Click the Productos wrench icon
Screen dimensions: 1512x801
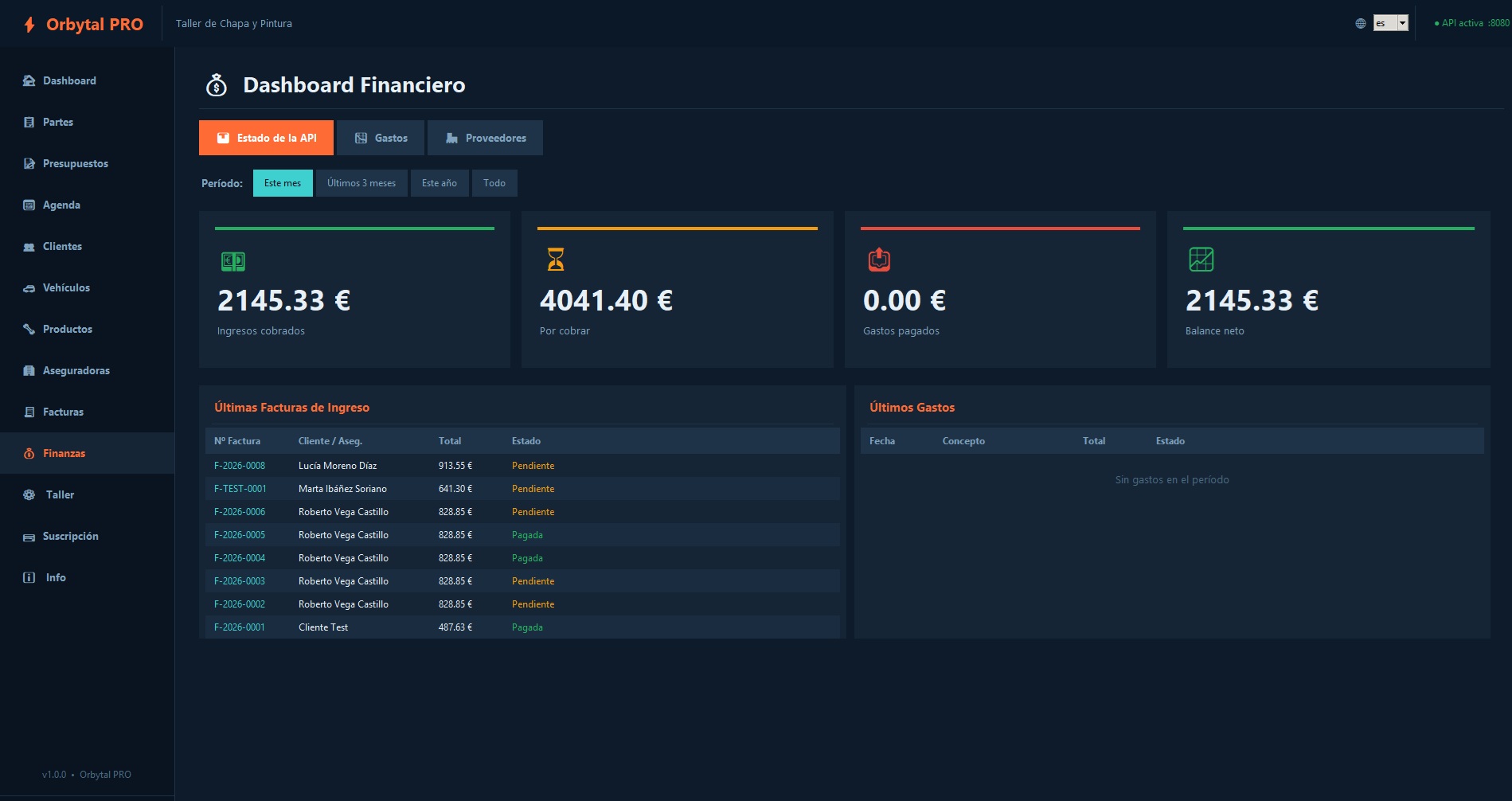click(29, 329)
